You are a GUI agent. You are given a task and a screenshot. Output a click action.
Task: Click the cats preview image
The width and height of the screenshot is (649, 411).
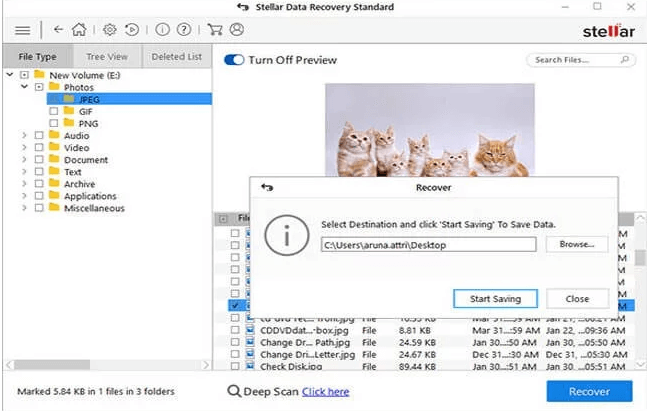coord(430,130)
